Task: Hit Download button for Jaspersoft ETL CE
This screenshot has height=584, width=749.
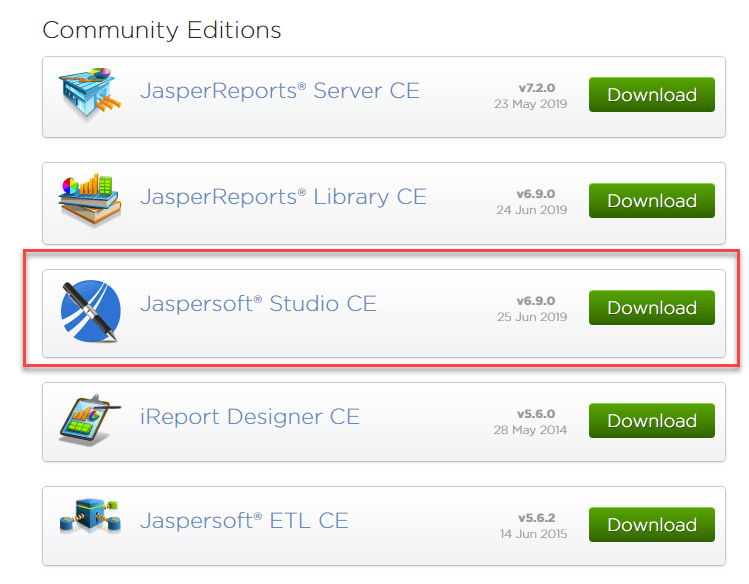Action: (x=651, y=525)
